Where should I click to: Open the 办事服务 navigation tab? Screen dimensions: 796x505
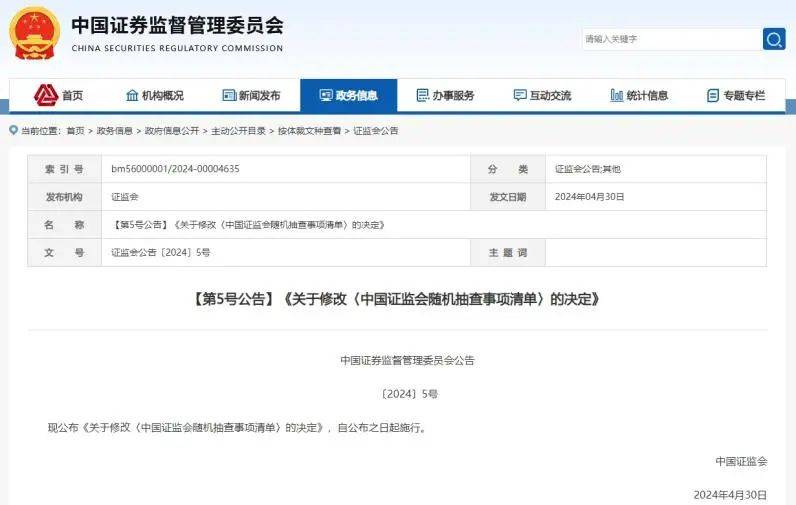pyautogui.click(x=445, y=95)
